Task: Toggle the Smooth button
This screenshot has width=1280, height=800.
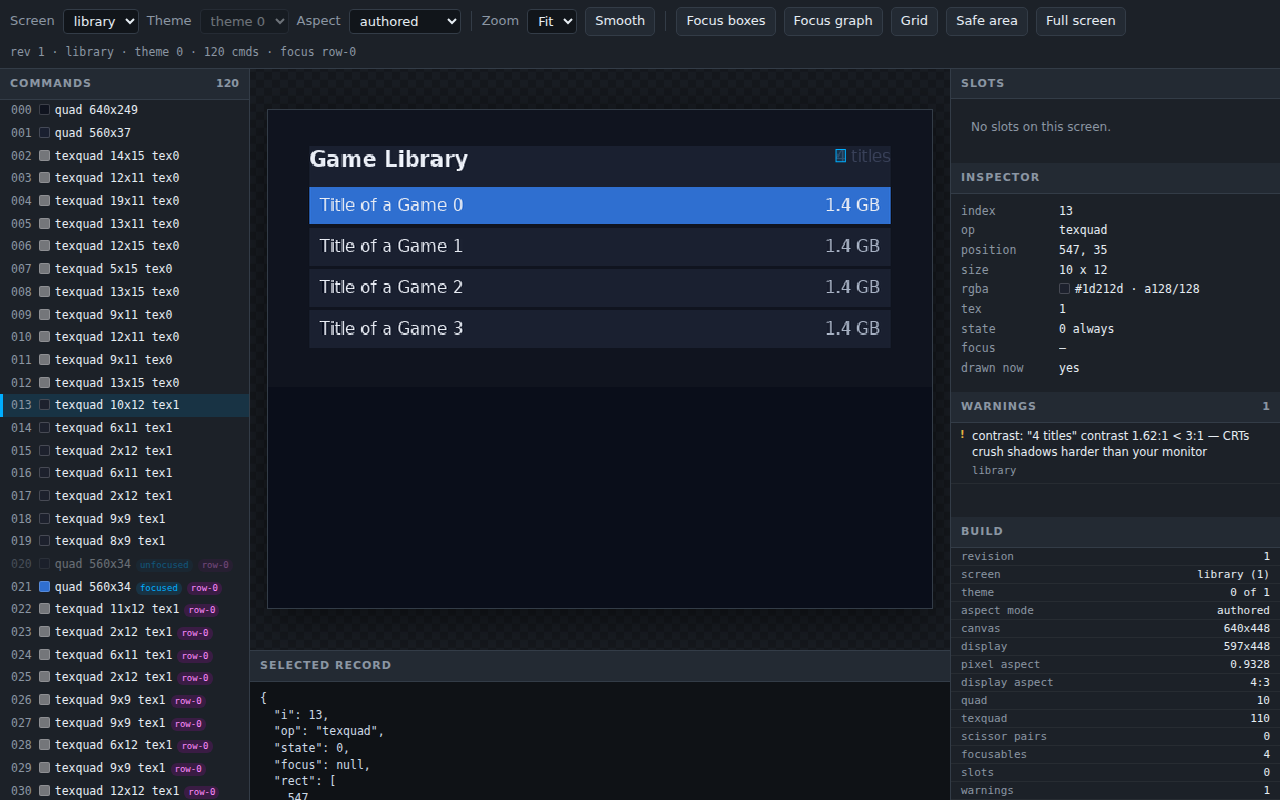Action: 620,21
